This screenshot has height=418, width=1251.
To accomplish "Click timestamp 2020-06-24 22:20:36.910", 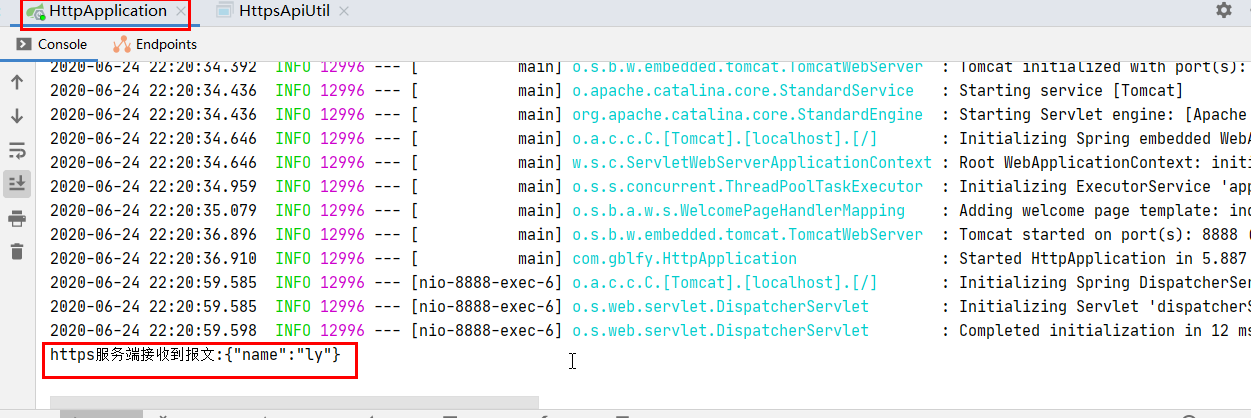I will [153, 259].
